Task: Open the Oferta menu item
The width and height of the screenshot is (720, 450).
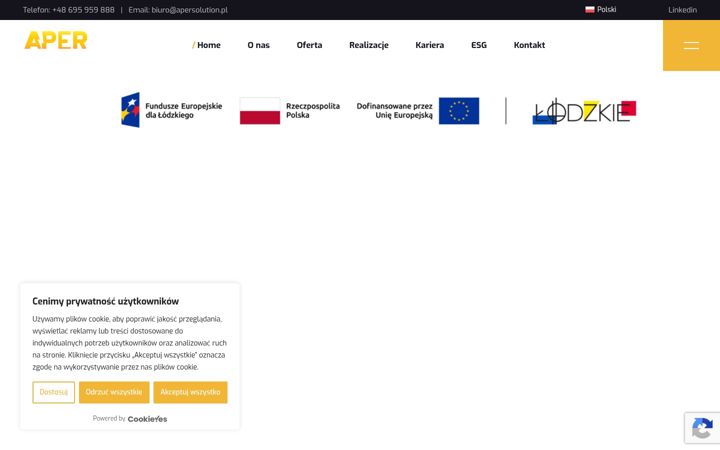Action: (309, 45)
